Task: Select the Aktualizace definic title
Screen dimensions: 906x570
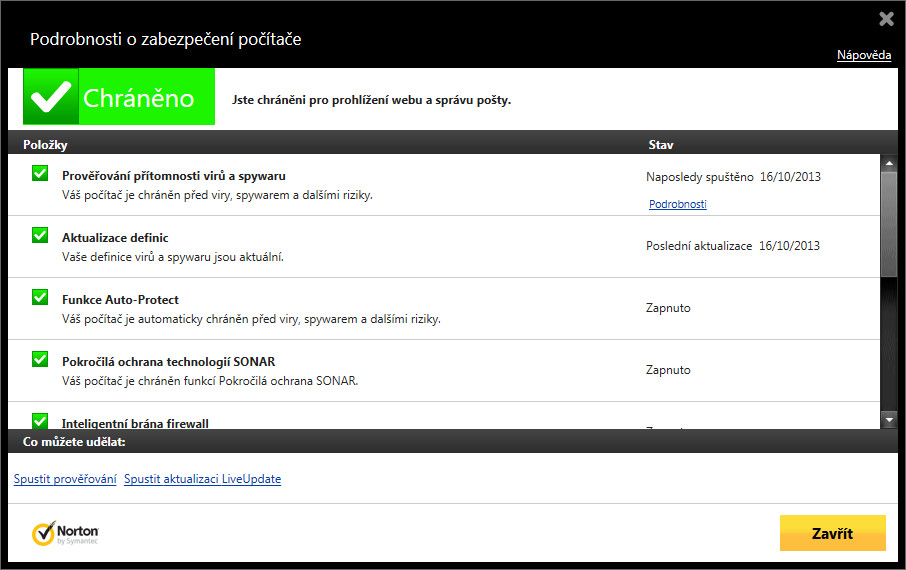Action: click(115, 238)
